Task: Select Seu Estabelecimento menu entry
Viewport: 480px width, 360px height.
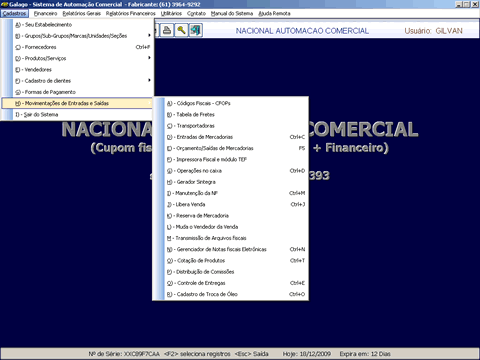Action: [x=78, y=25]
